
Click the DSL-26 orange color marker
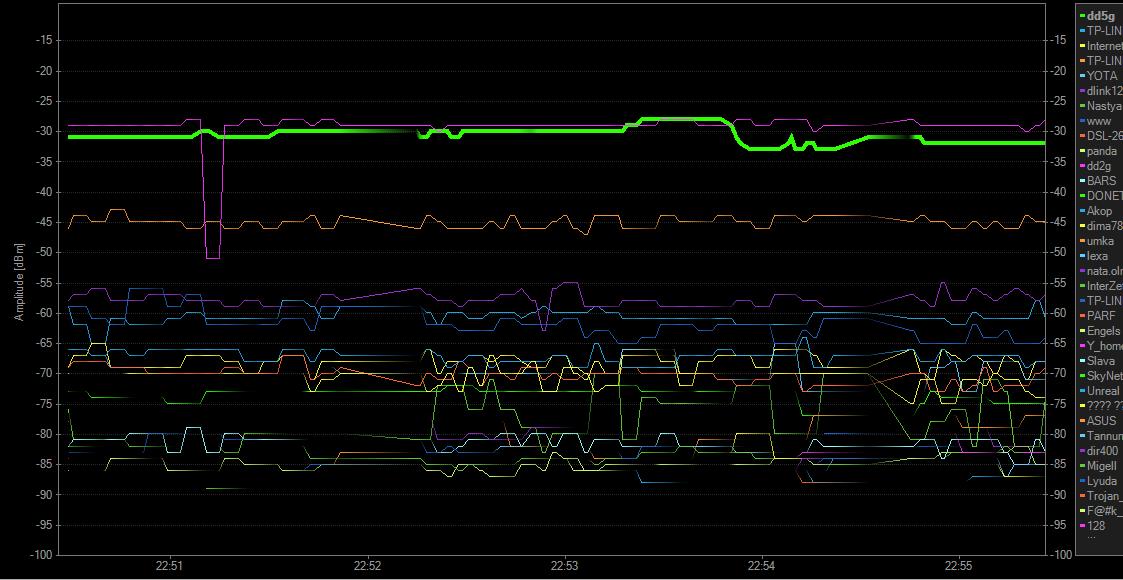click(x=1081, y=136)
